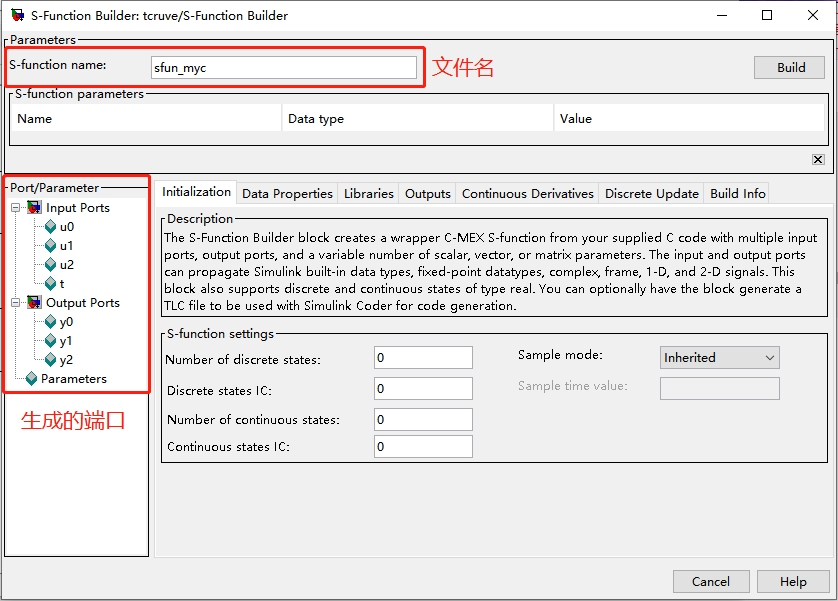Viewport: 838px width, 601px height.
Task: Open the Sample mode Inherited dropdown
Action: (719, 357)
